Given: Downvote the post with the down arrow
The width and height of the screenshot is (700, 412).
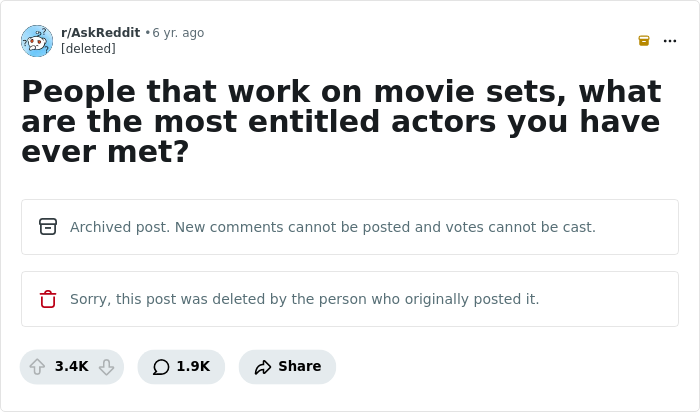Looking at the screenshot, I should click(106, 367).
